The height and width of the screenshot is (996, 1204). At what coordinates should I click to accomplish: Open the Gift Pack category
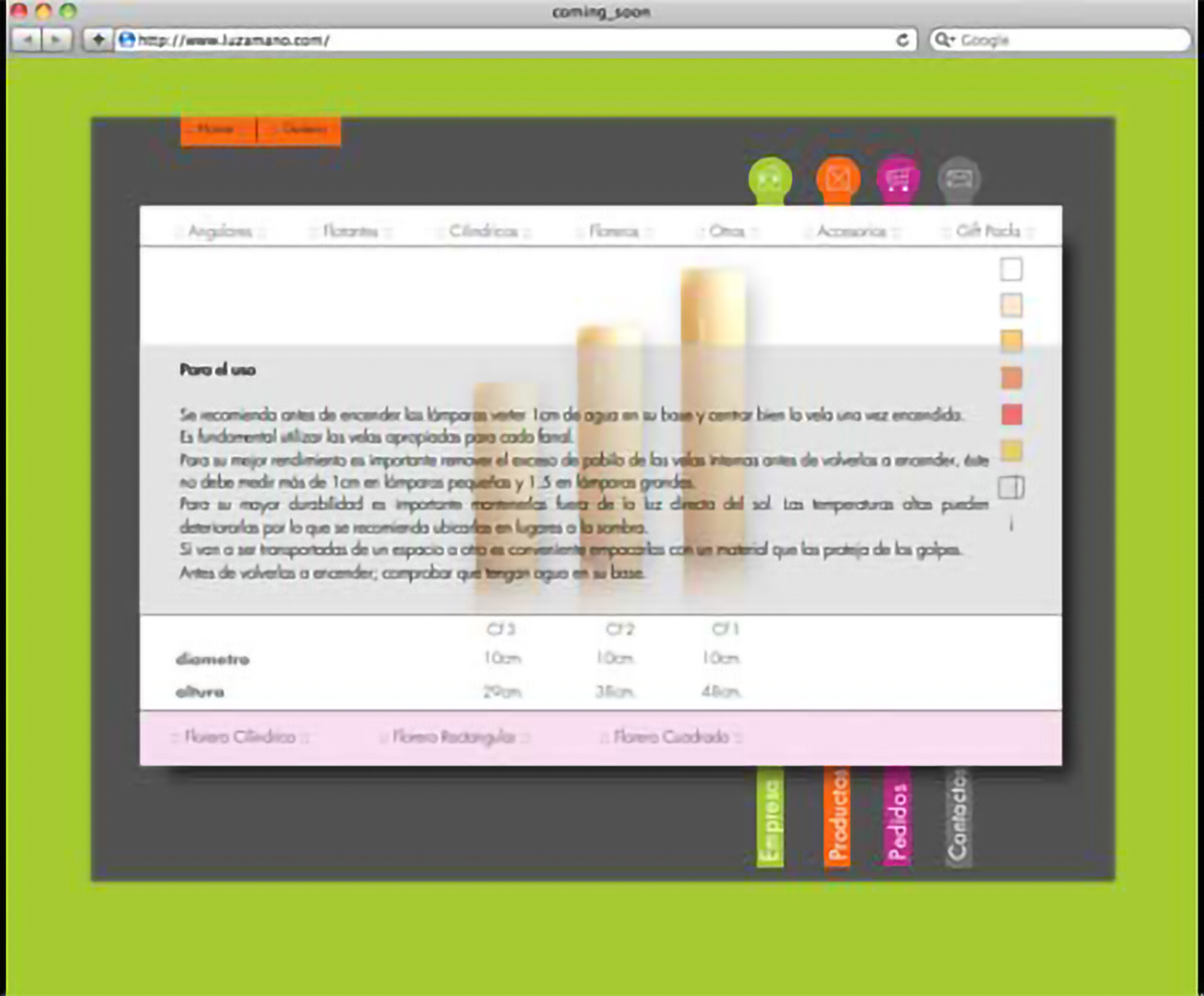pos(988,231)
